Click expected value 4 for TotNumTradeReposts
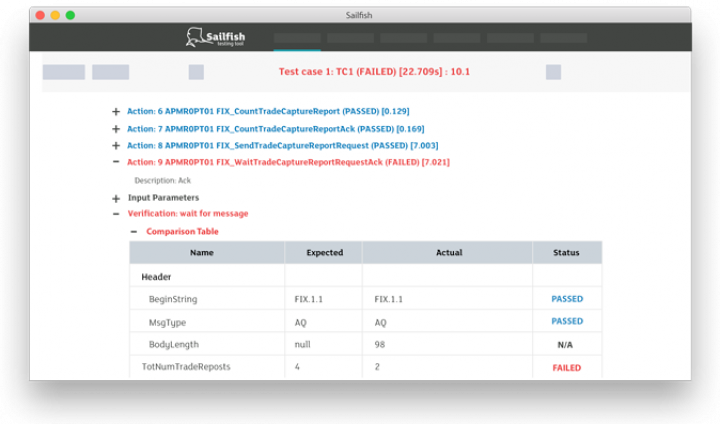 (297, 367)
